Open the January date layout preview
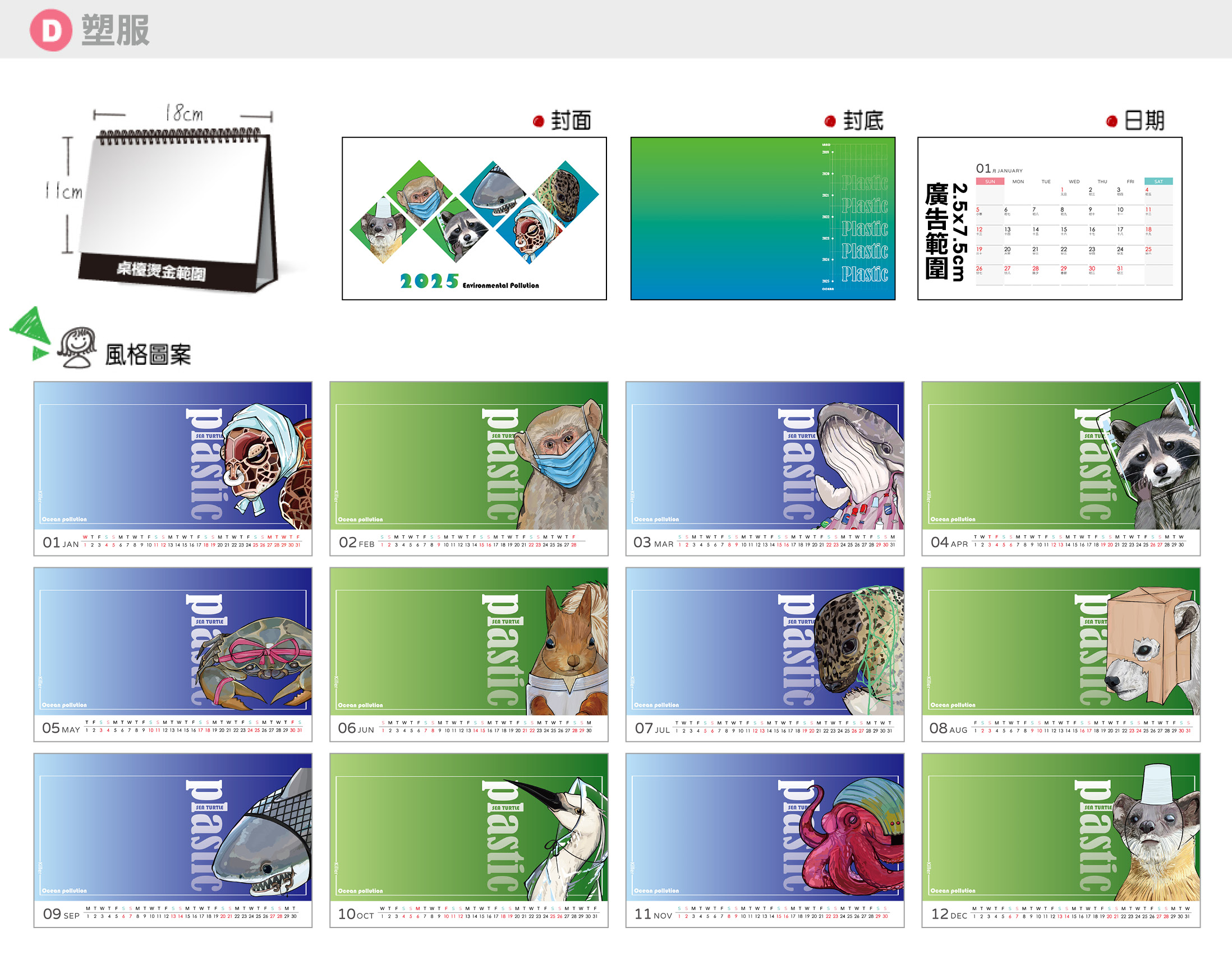 [x=1049, y=218]
